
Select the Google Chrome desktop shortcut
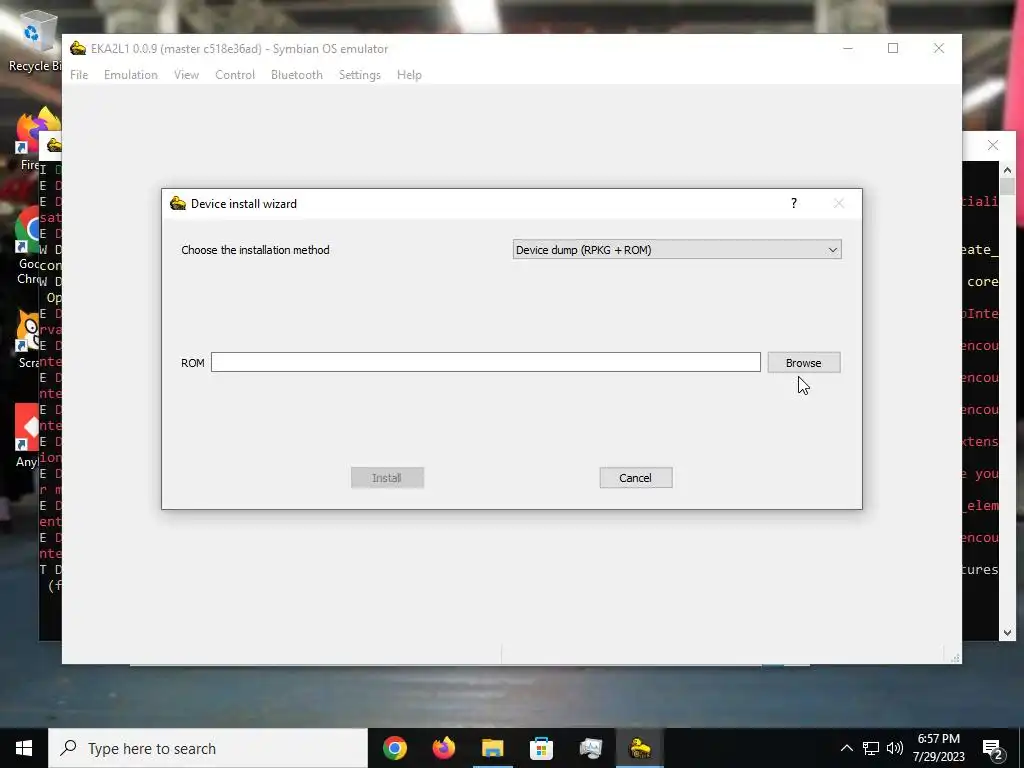pyautogui.click(x=29, y=247)
